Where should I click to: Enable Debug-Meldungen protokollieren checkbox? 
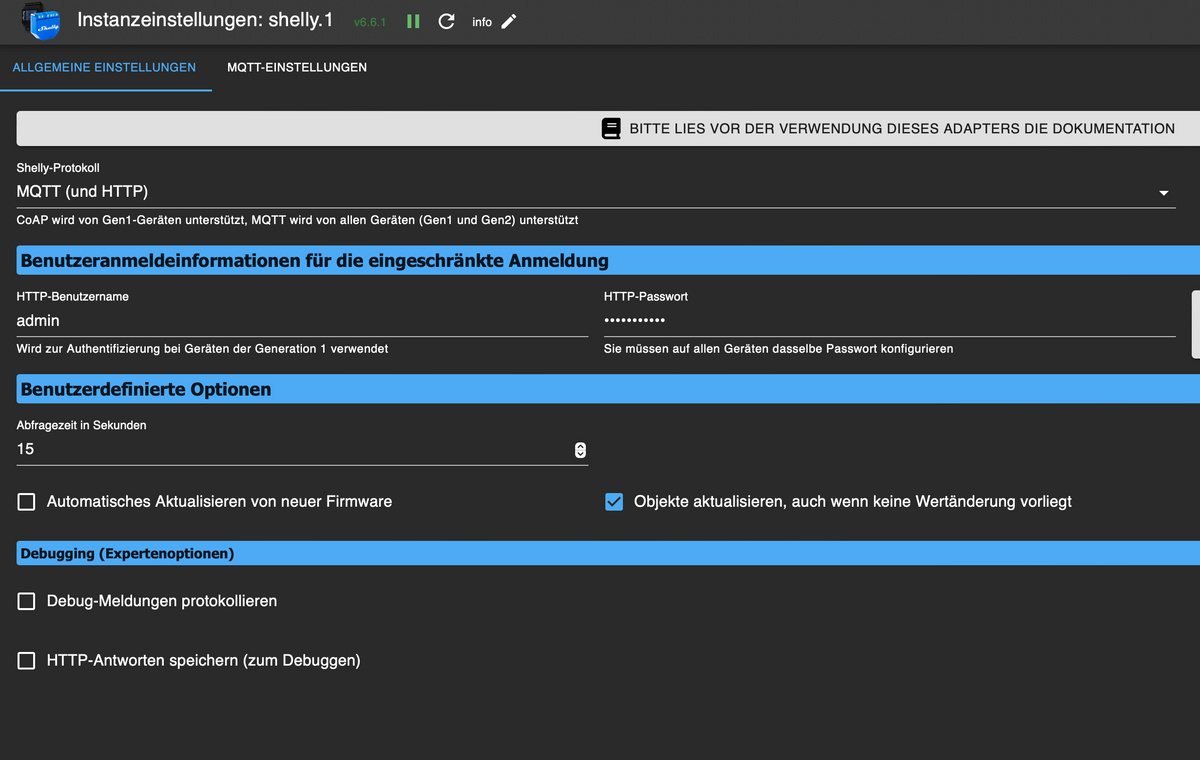coord(26,601)
